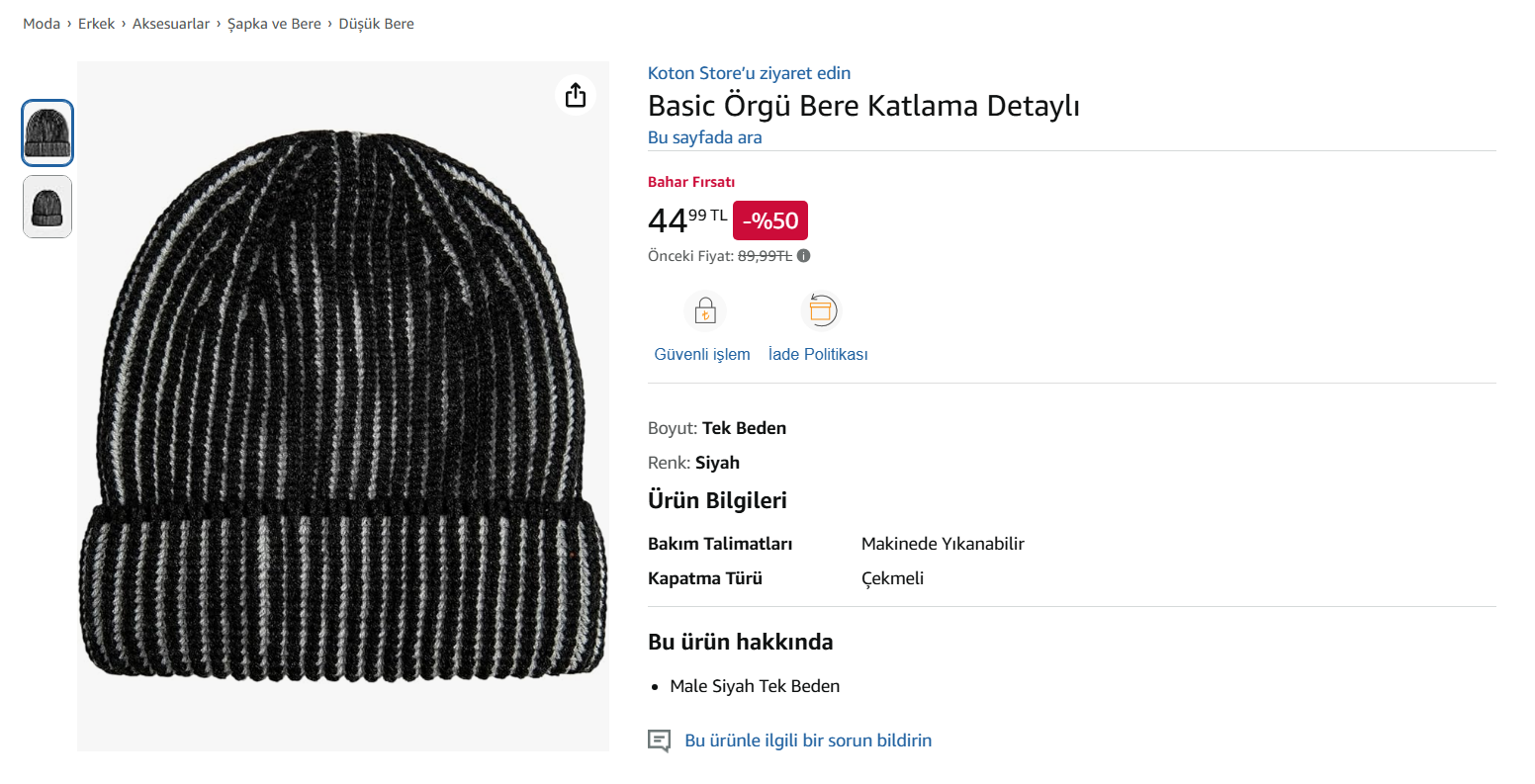Select the second beanie thumbnail
Viewport: 1535px width, 784px height.
click(47, 207)
